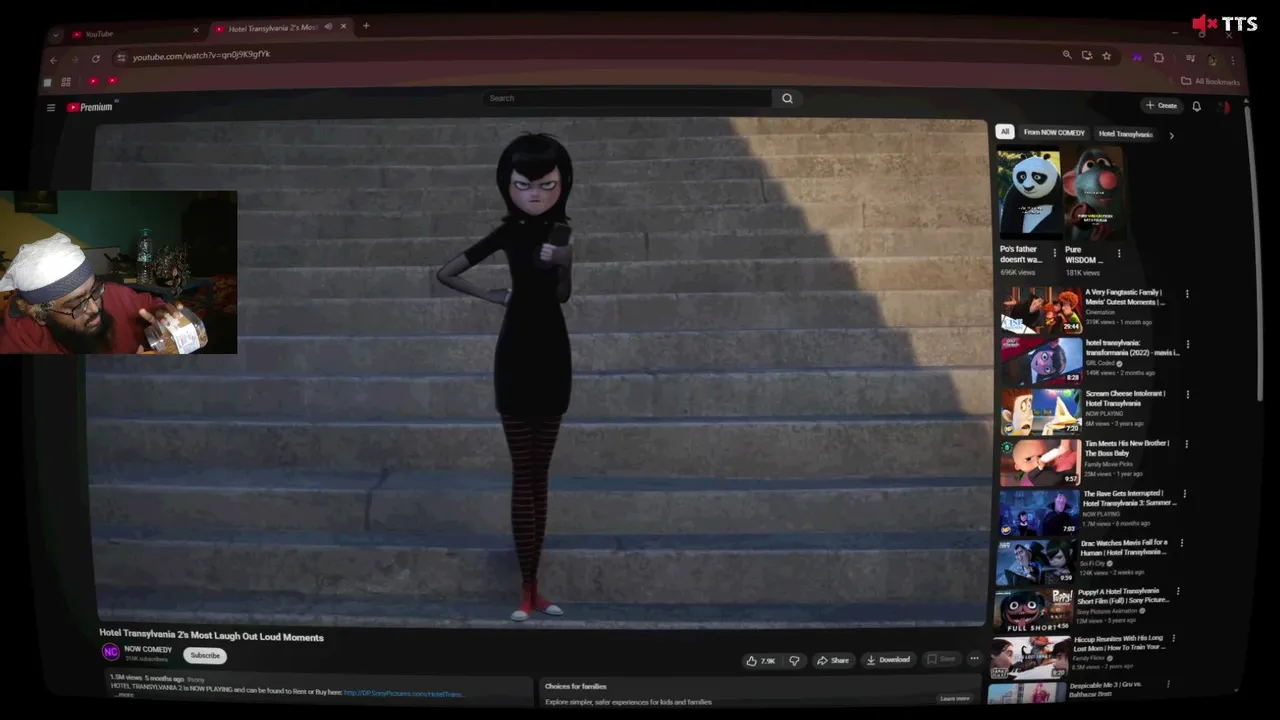Click the apps grid icon in bookmarks bar
The image size is (1280, 720).
[66, 82]
